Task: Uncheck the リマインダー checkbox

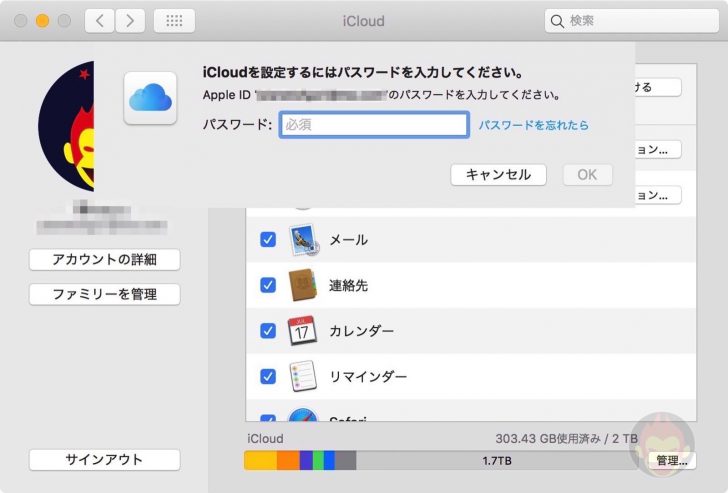Action: [268, 376]
